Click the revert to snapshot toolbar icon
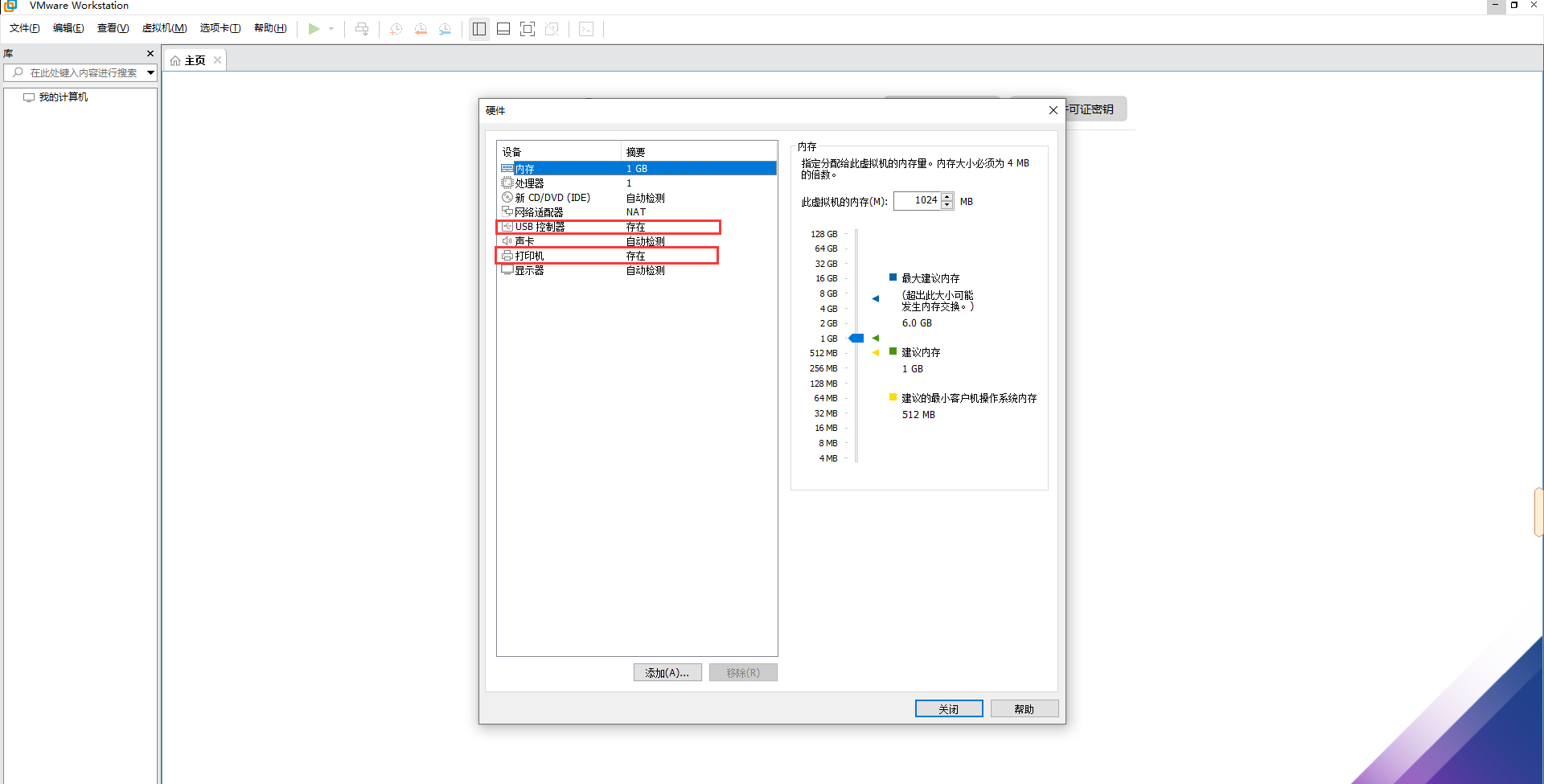 [x=421, y=29]
